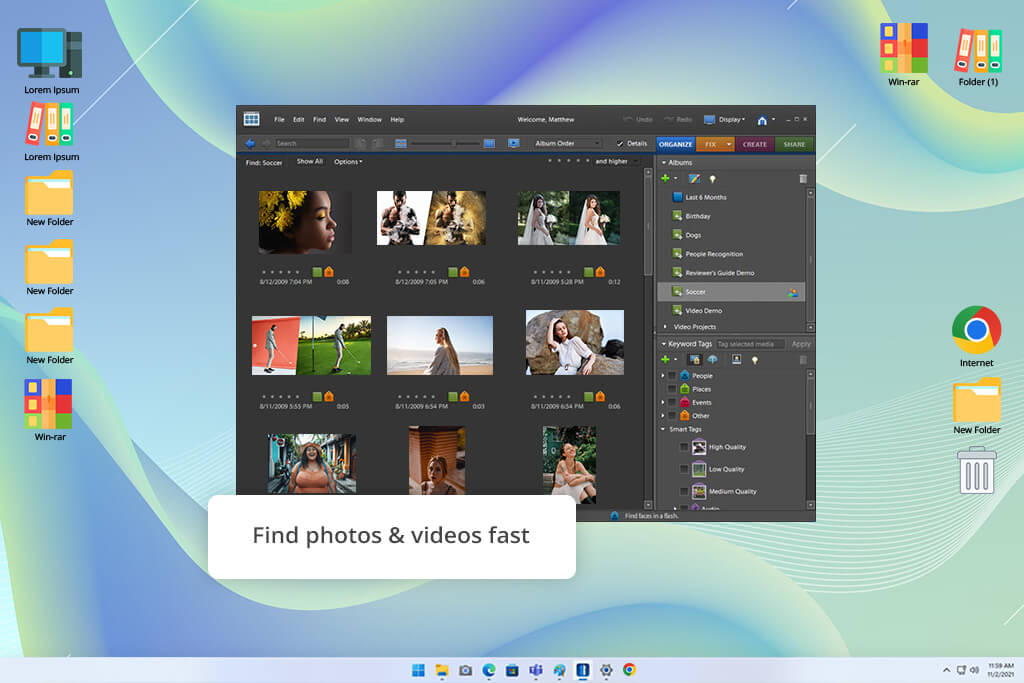Open the Help menu
The width and height of the screenshot is (1024, 683).
tap(397, 119)
